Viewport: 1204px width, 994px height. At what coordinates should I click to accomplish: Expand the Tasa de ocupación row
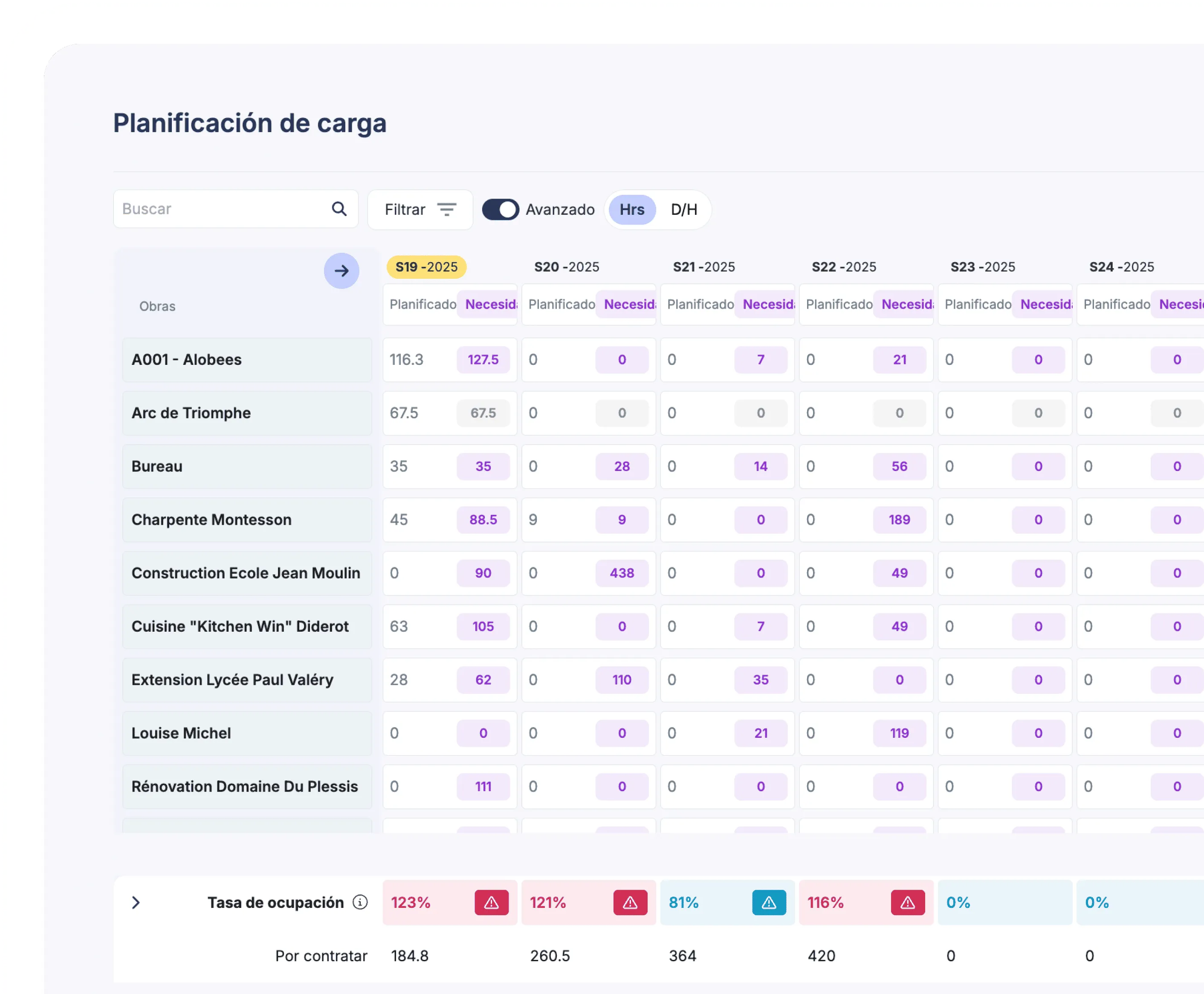click(x=136, y=902)
